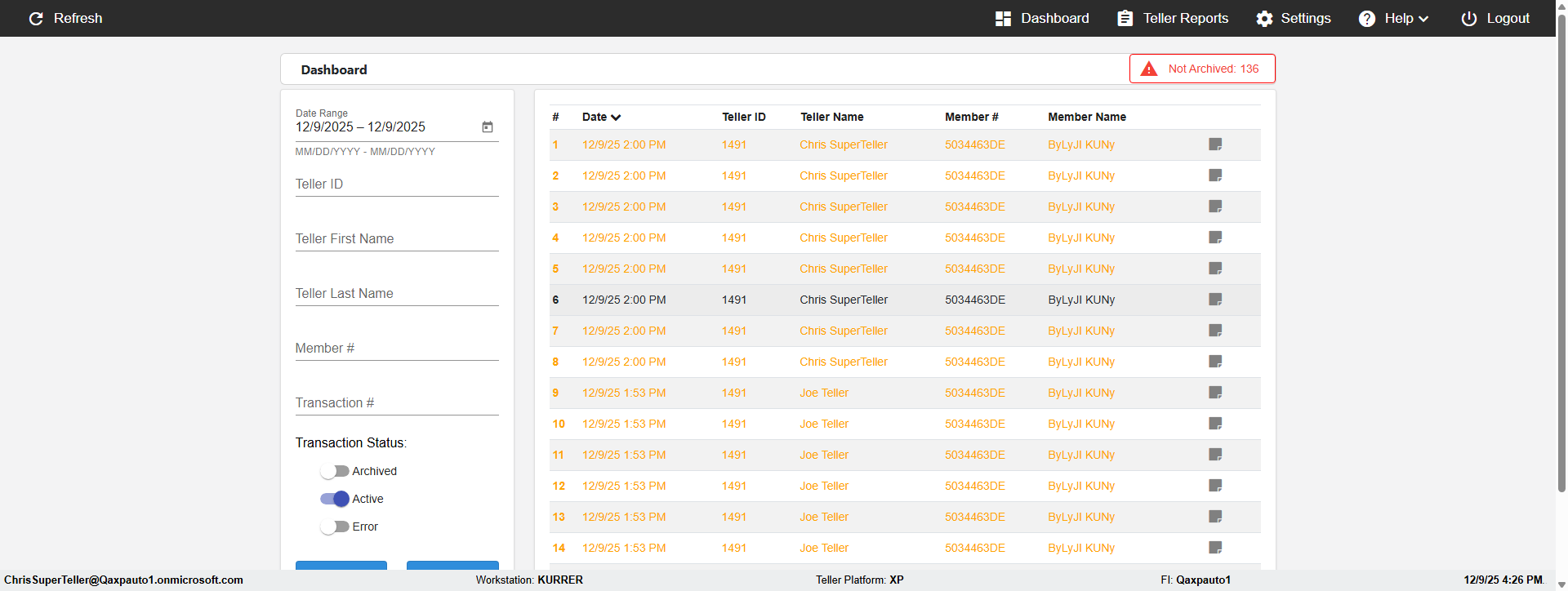The height and width of the screenshot is (591, 1568).
Task: Click the Not Archived warning triangle icon
Action: point(1149,69)
